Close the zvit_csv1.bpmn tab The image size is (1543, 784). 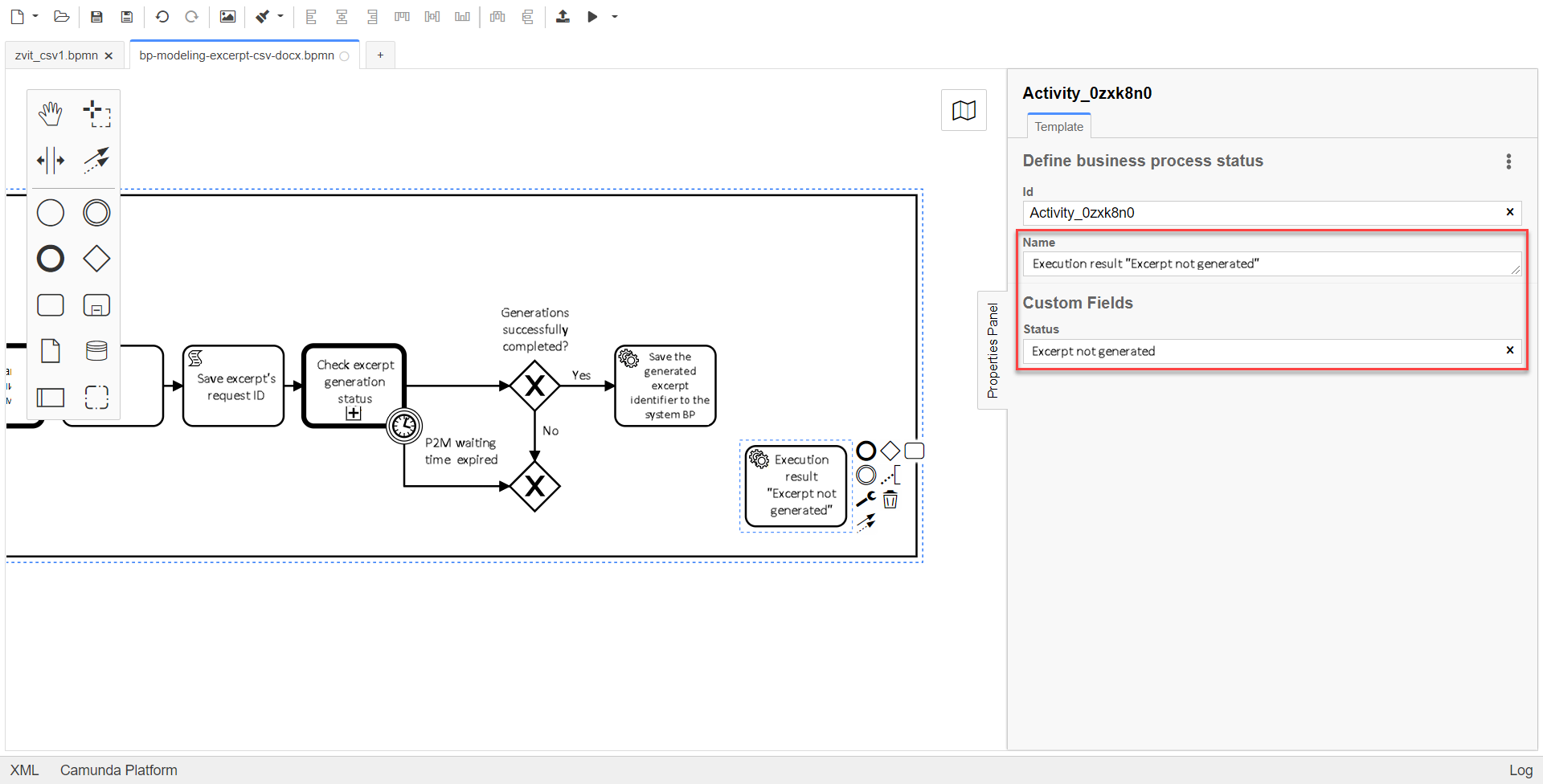[x=108, y=55]
